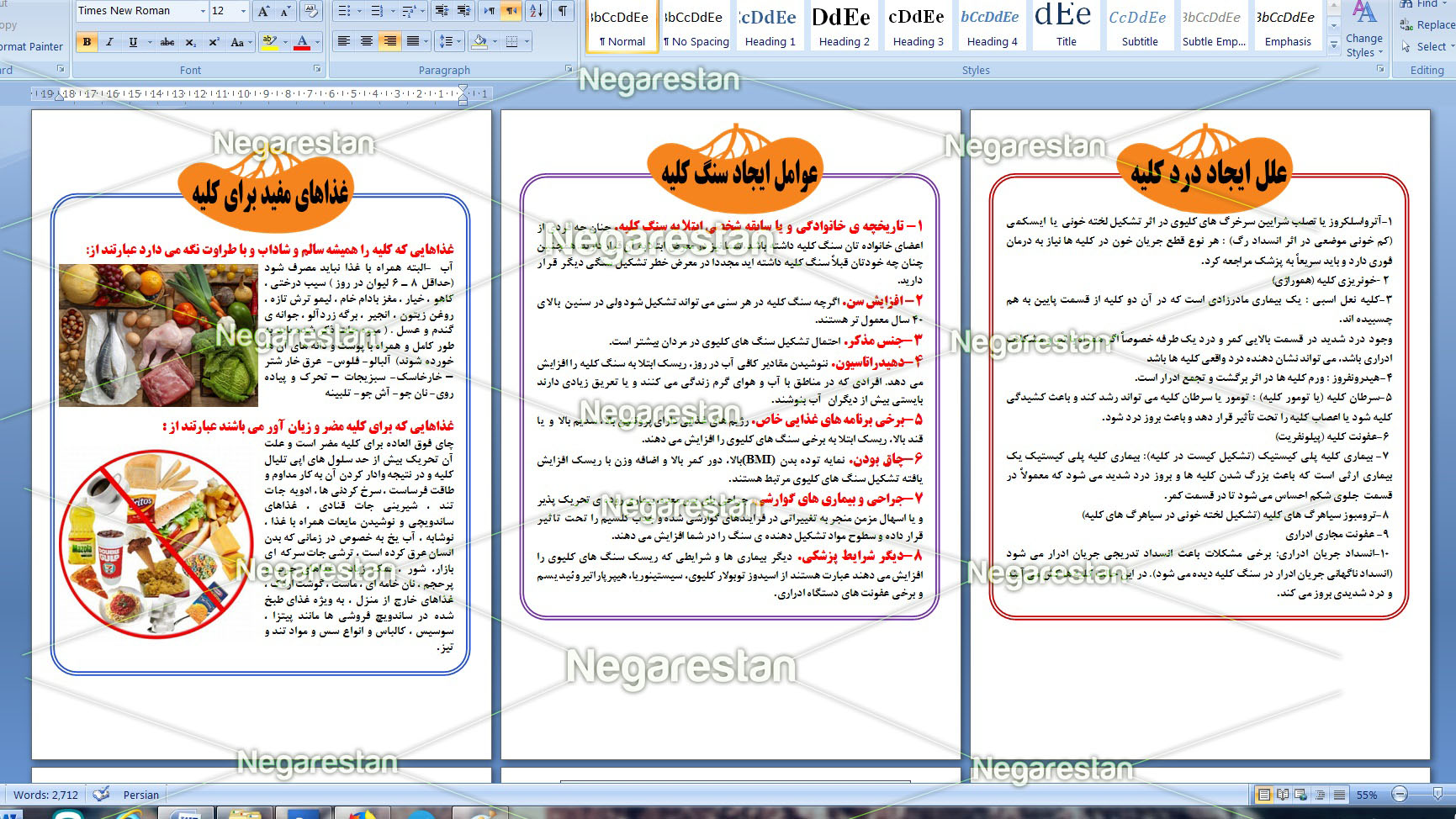Open the Highlight color dropdown arrow

point(285,42)
